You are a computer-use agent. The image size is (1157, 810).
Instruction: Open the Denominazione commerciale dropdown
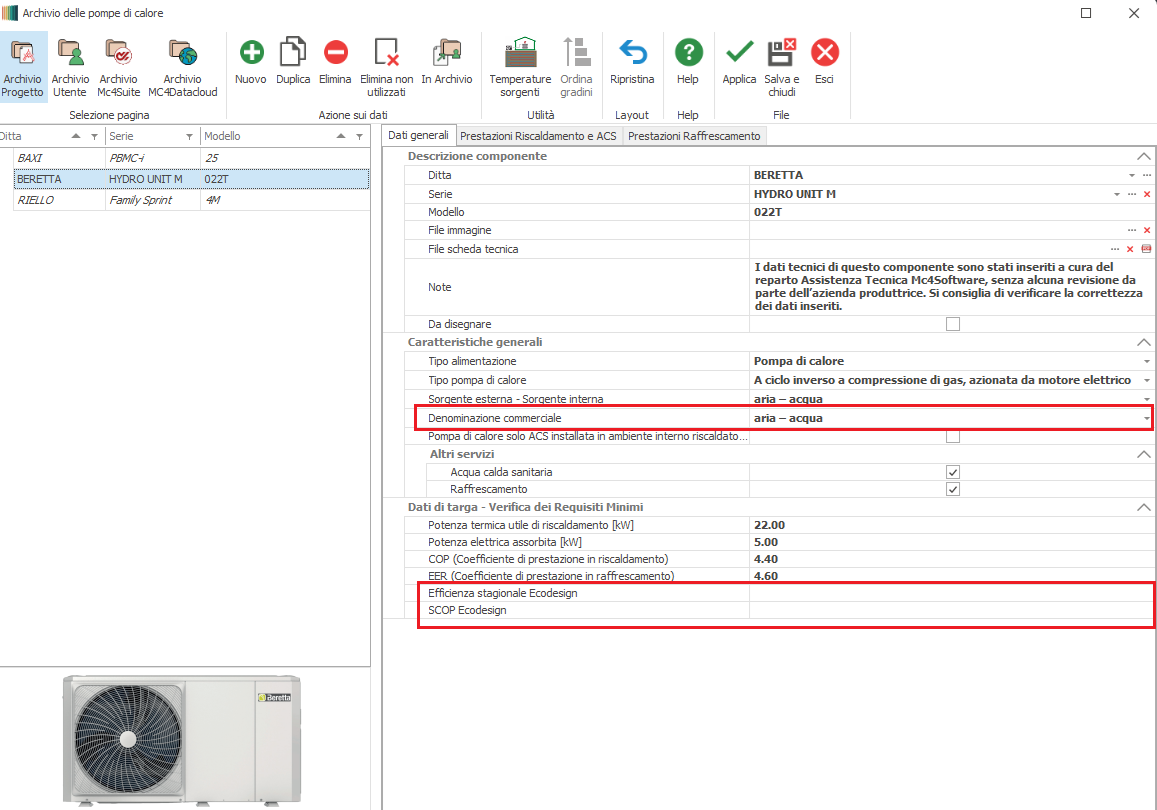pos(1146,418)
